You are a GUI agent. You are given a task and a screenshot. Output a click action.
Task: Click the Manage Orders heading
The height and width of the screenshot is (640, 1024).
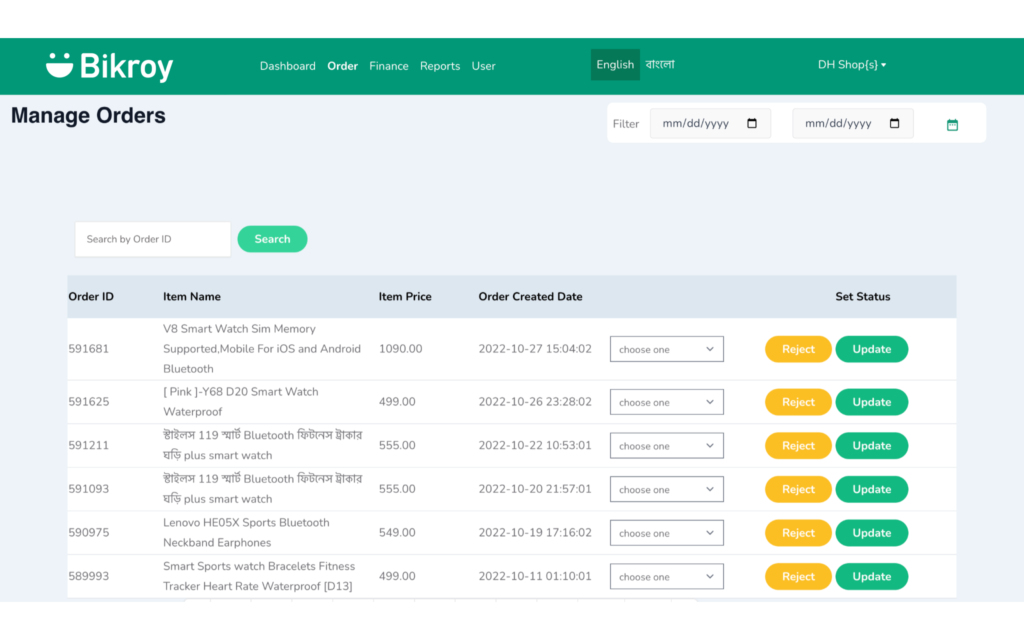click(x=88, y=116)
